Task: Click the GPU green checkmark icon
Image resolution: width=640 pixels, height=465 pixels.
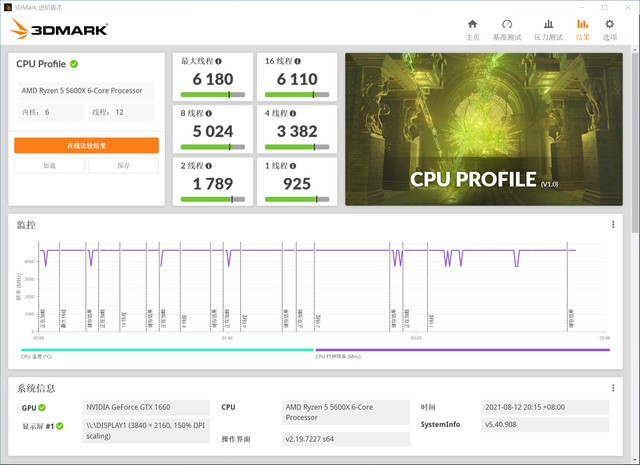Action: [42, 407]
